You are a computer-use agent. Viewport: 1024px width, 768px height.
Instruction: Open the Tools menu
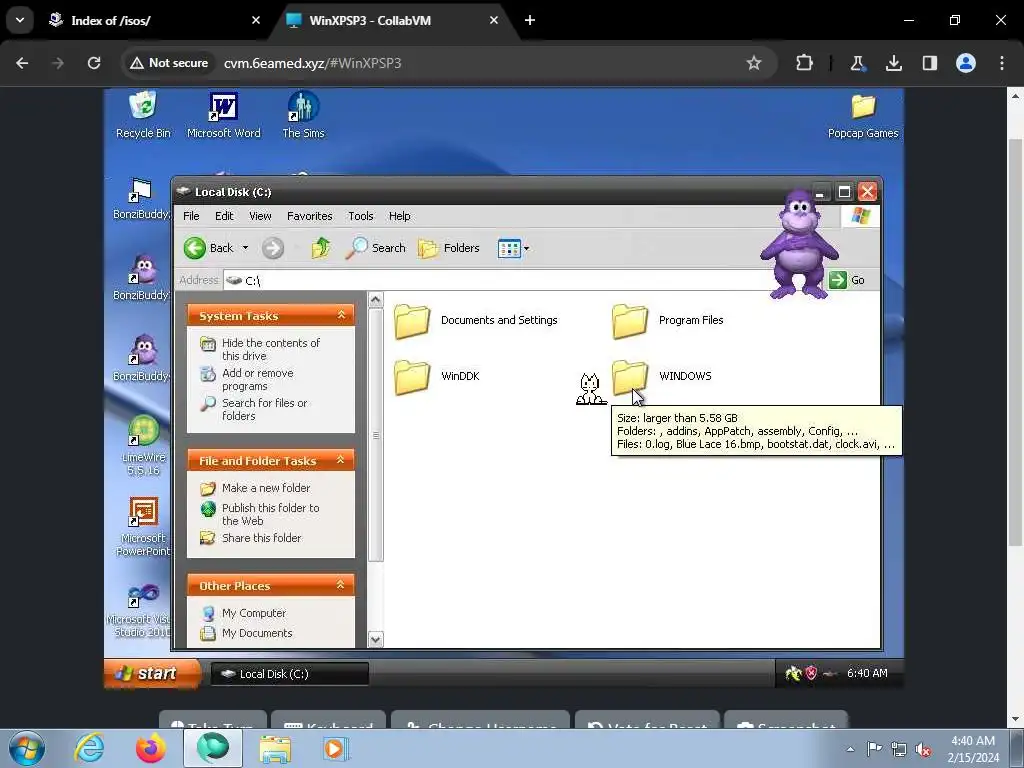tap(360, 216)
